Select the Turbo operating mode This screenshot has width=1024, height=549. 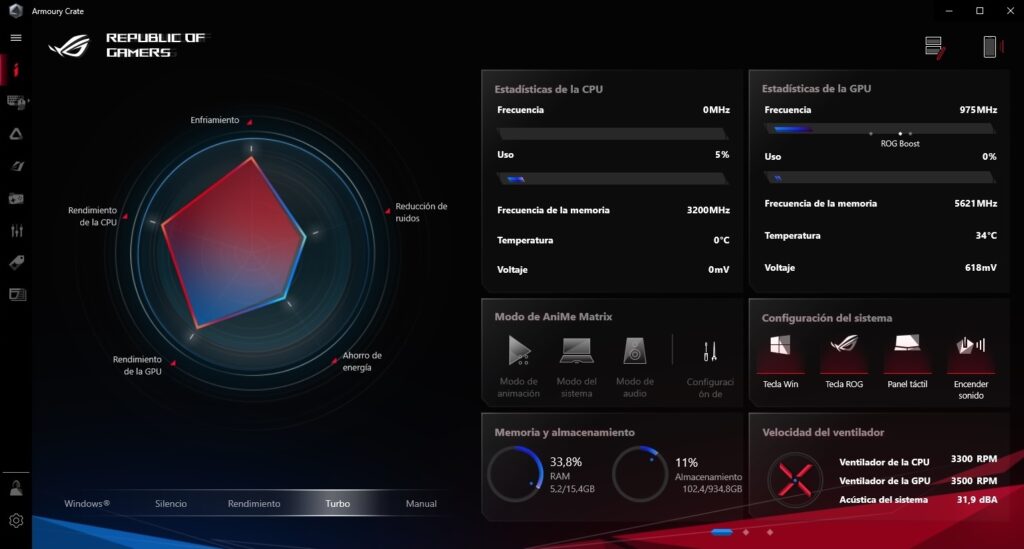click(x=338, y=503)
